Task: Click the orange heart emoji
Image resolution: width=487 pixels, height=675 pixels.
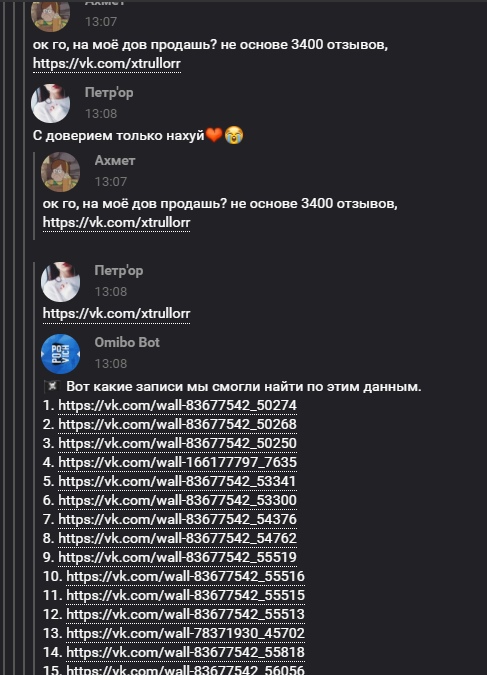Action: (x=214, y=135)
